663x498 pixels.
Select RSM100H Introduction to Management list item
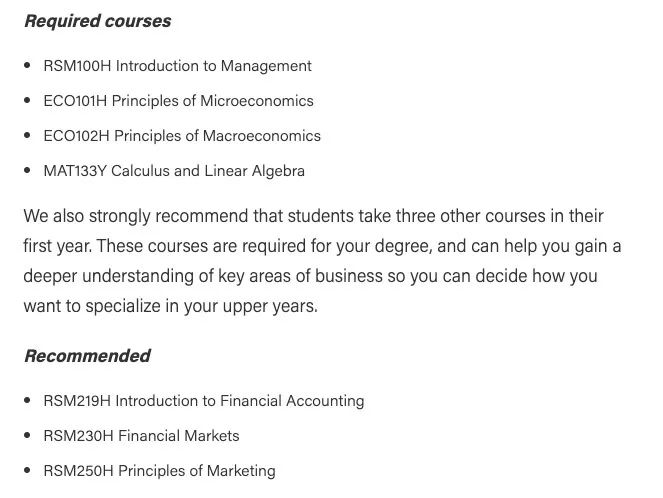[178, 66]
